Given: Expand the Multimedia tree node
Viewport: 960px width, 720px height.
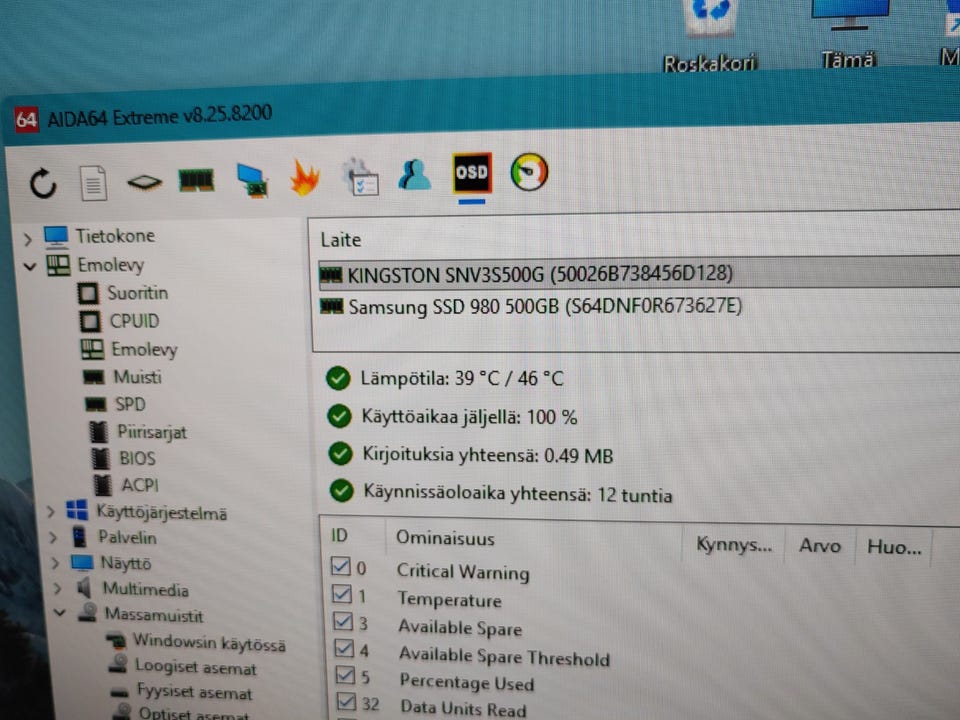Looking at the screenshot, I should point(58,589).
